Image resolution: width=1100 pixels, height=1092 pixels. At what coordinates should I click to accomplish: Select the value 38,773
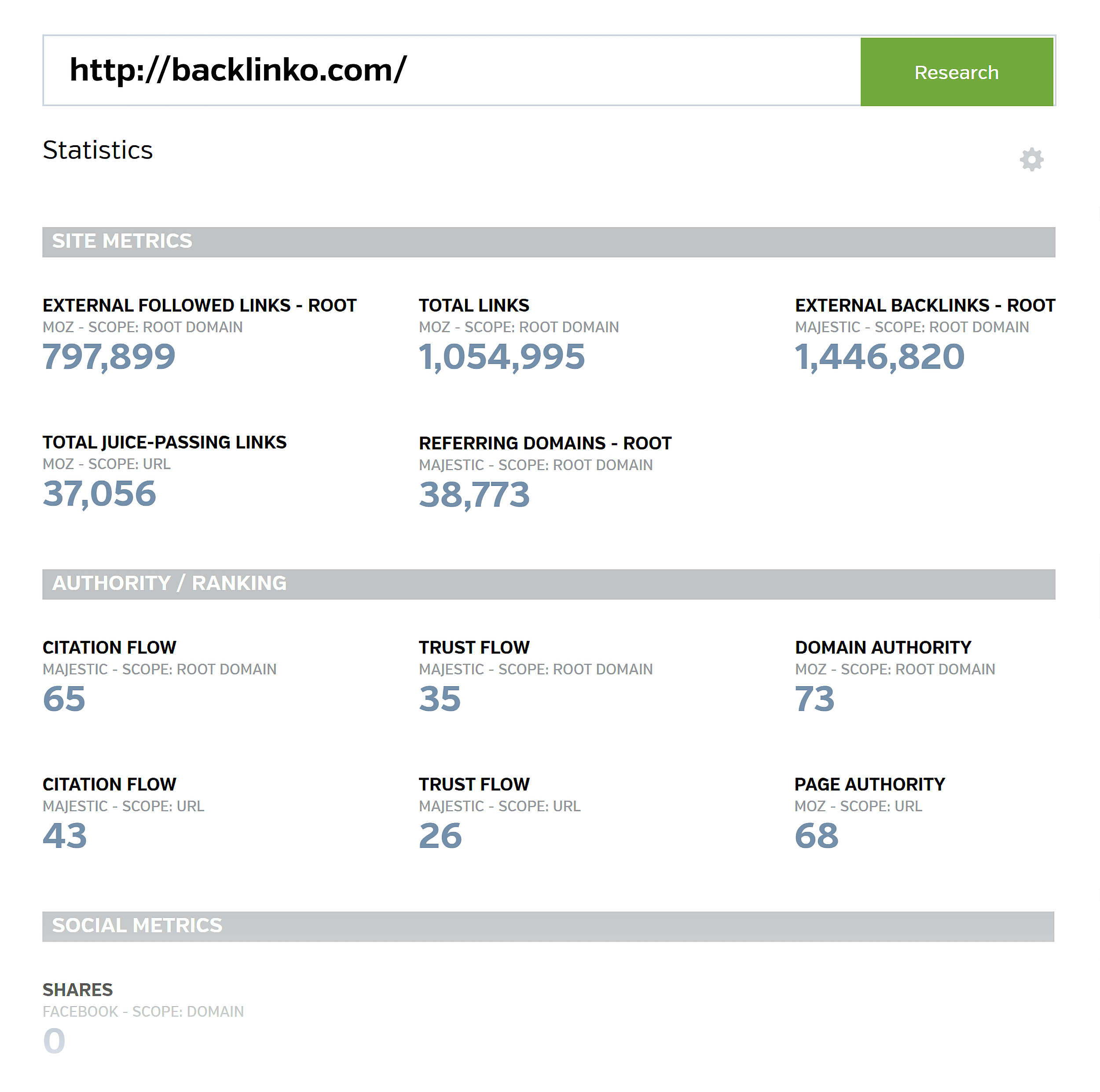pos(474,495)
